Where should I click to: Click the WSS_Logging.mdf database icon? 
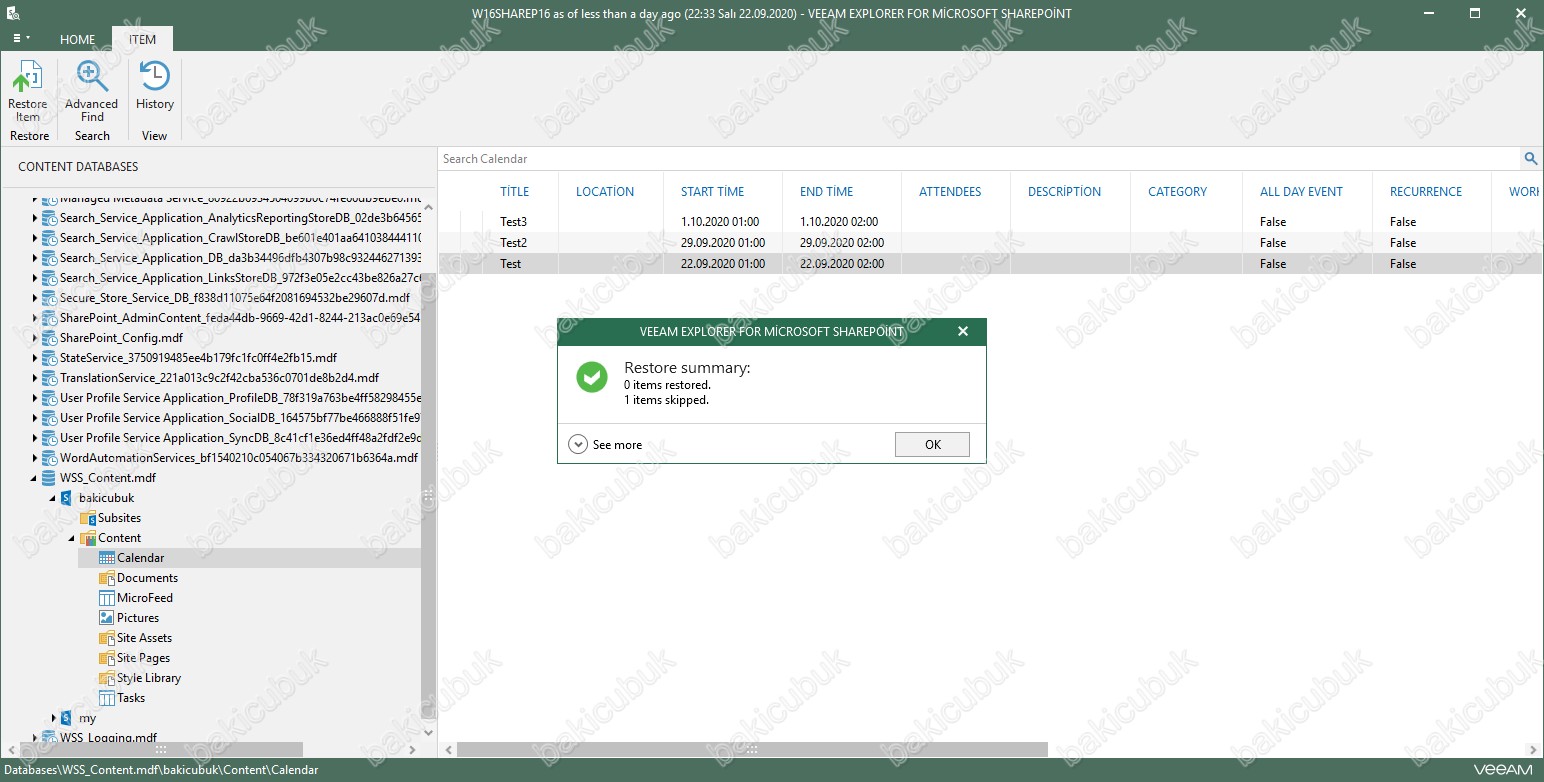(49, 738)
